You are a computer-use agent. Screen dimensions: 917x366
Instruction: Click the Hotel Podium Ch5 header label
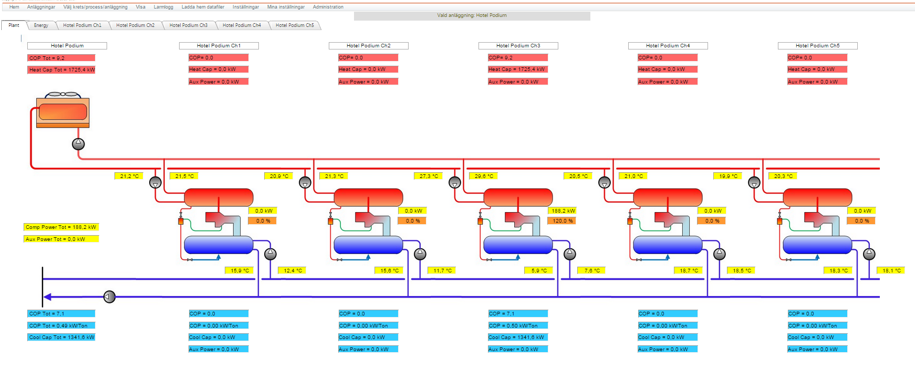point(818,46)
